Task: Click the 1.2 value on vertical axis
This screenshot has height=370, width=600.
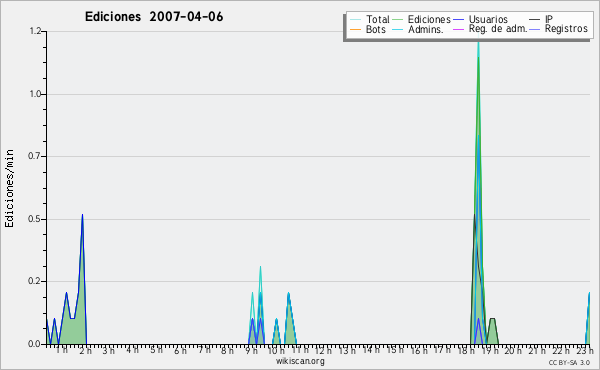Action: point(35,31)
